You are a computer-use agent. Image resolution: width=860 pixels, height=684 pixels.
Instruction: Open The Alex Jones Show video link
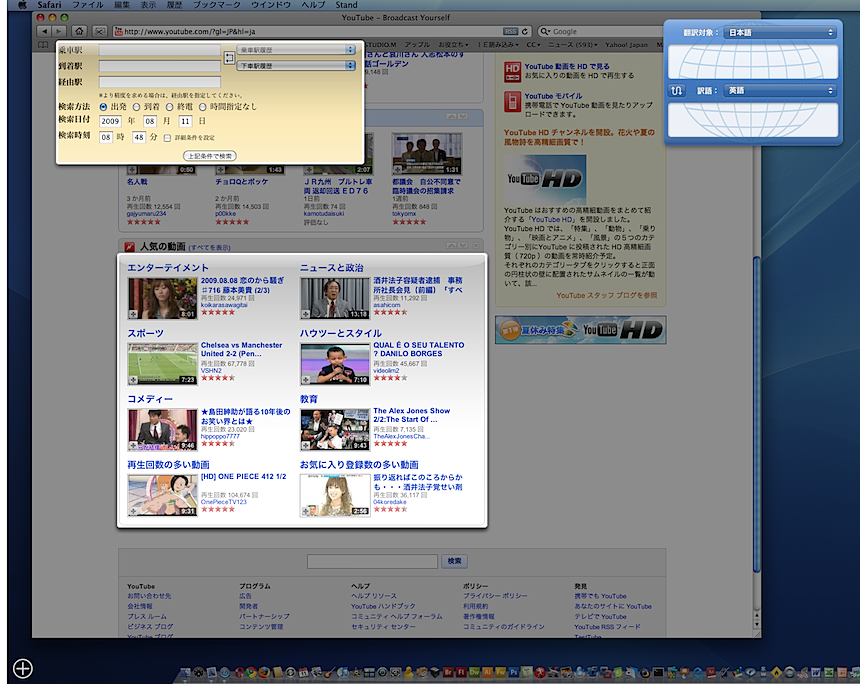411,415
